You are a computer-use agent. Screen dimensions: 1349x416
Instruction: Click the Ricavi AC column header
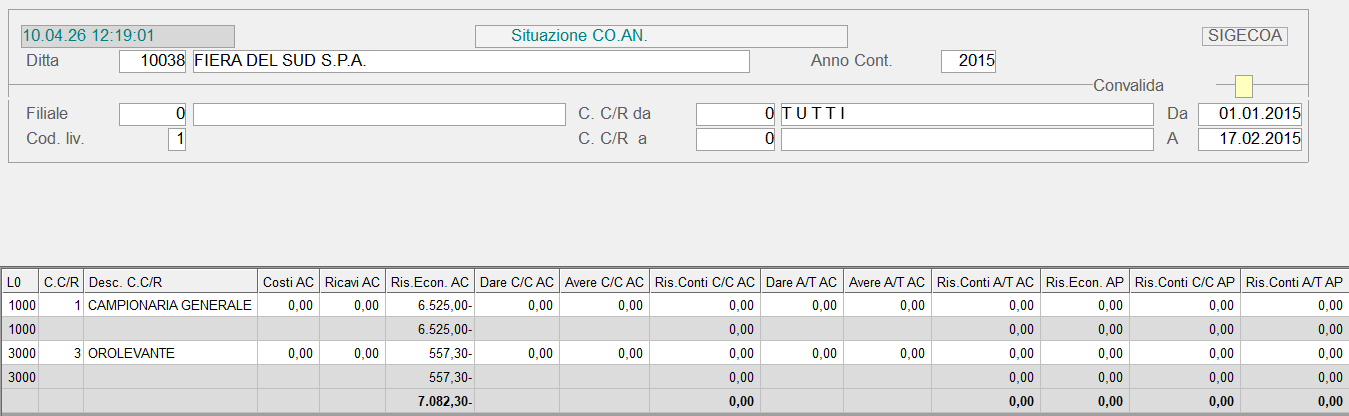point(352,283)
